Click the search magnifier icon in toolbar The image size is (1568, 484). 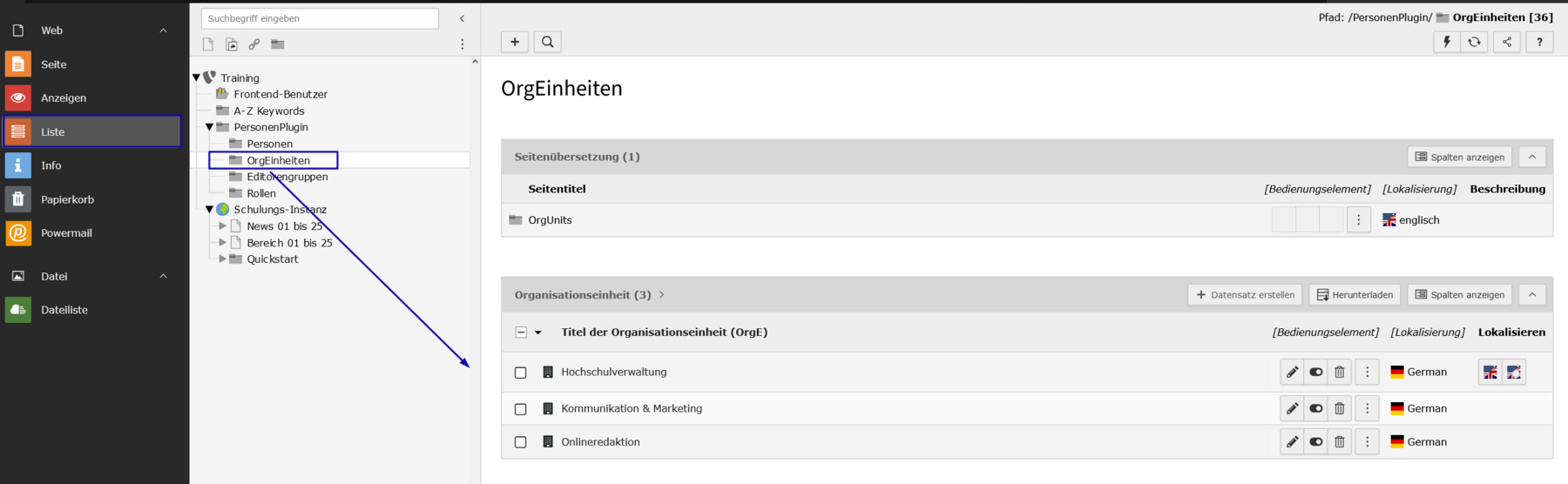click(x=547, y=42)
